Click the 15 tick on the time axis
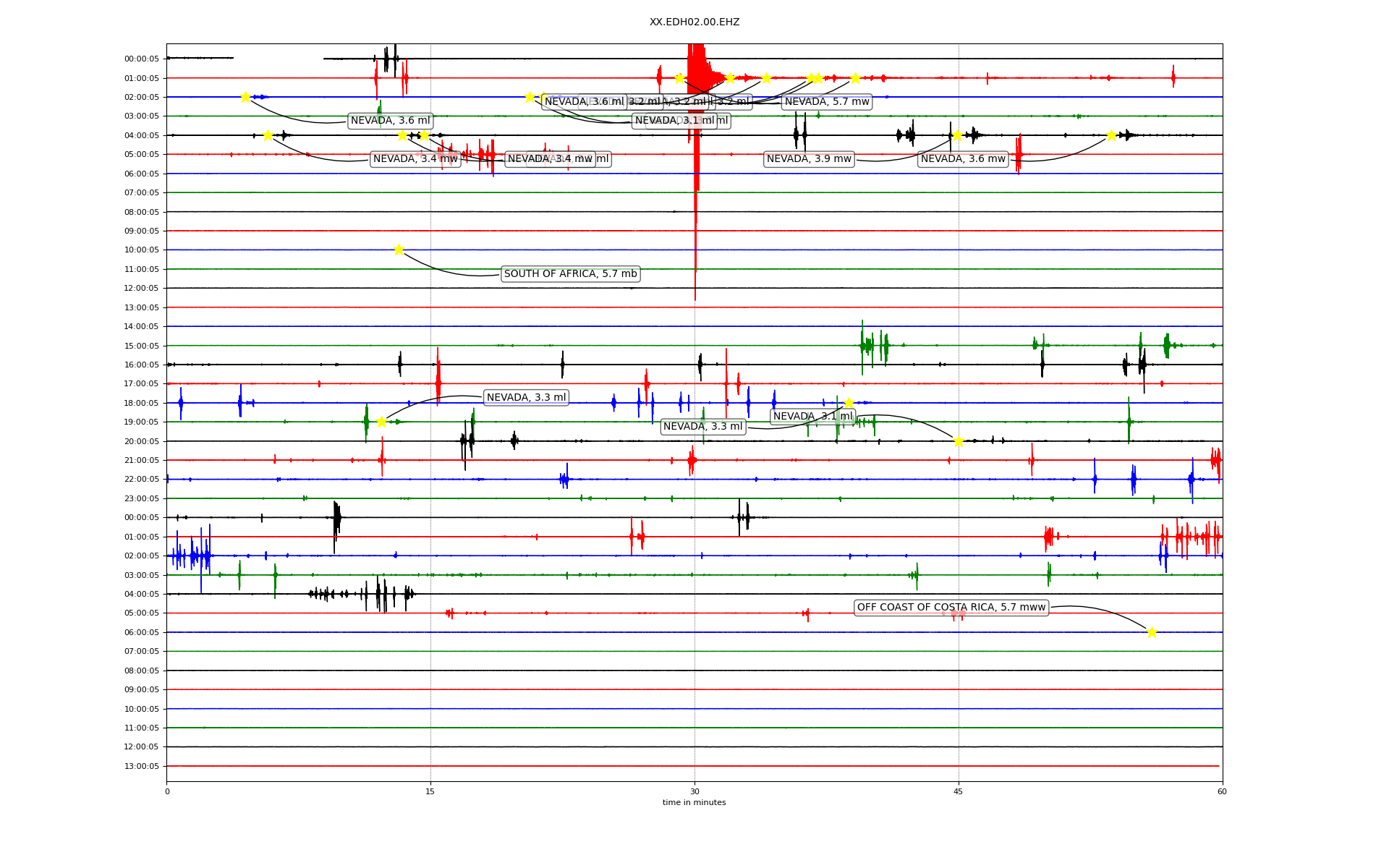 click(x=430, y=791)
